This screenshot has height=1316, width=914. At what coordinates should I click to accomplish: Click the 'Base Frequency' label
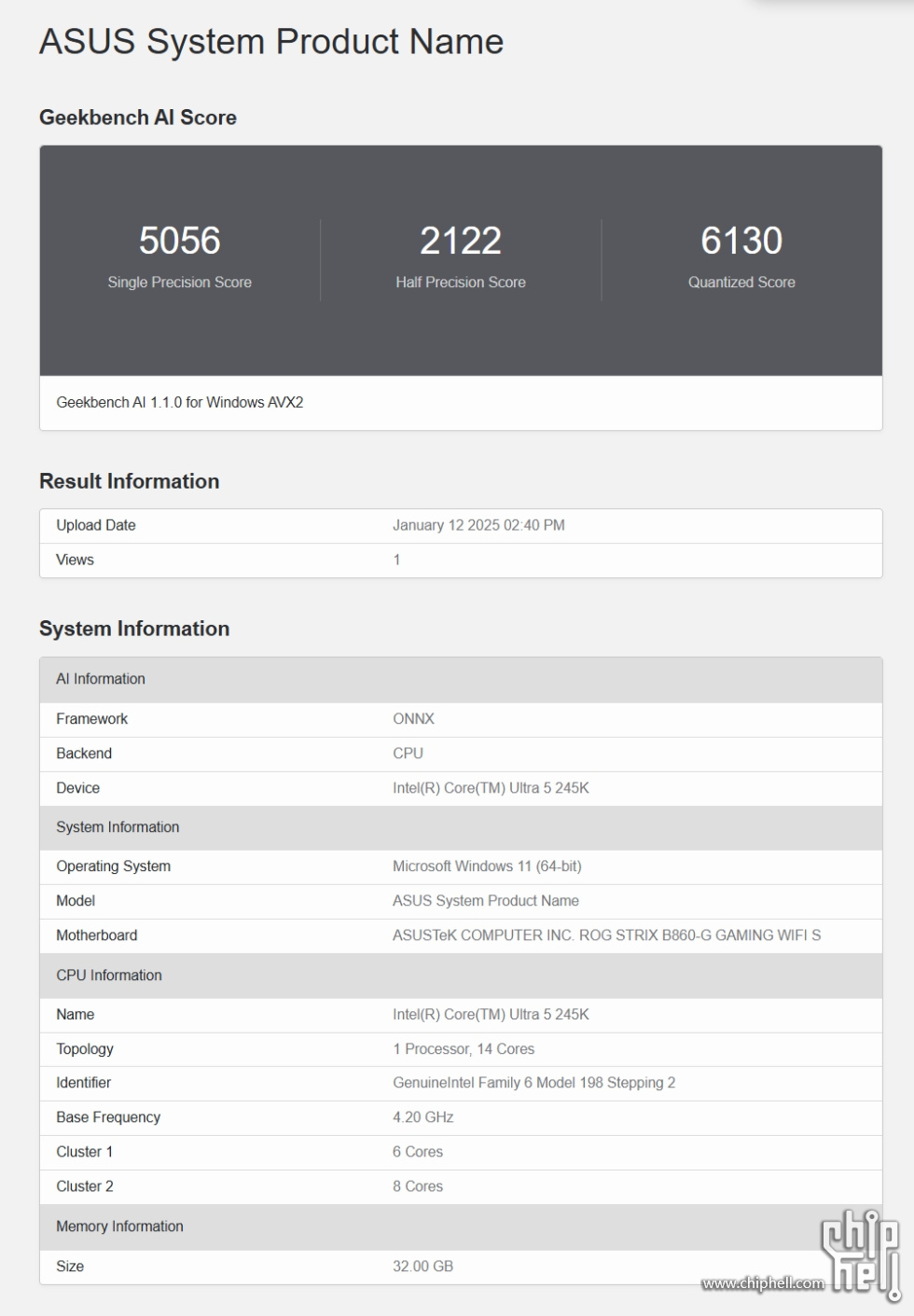(x=108, y=1117)
